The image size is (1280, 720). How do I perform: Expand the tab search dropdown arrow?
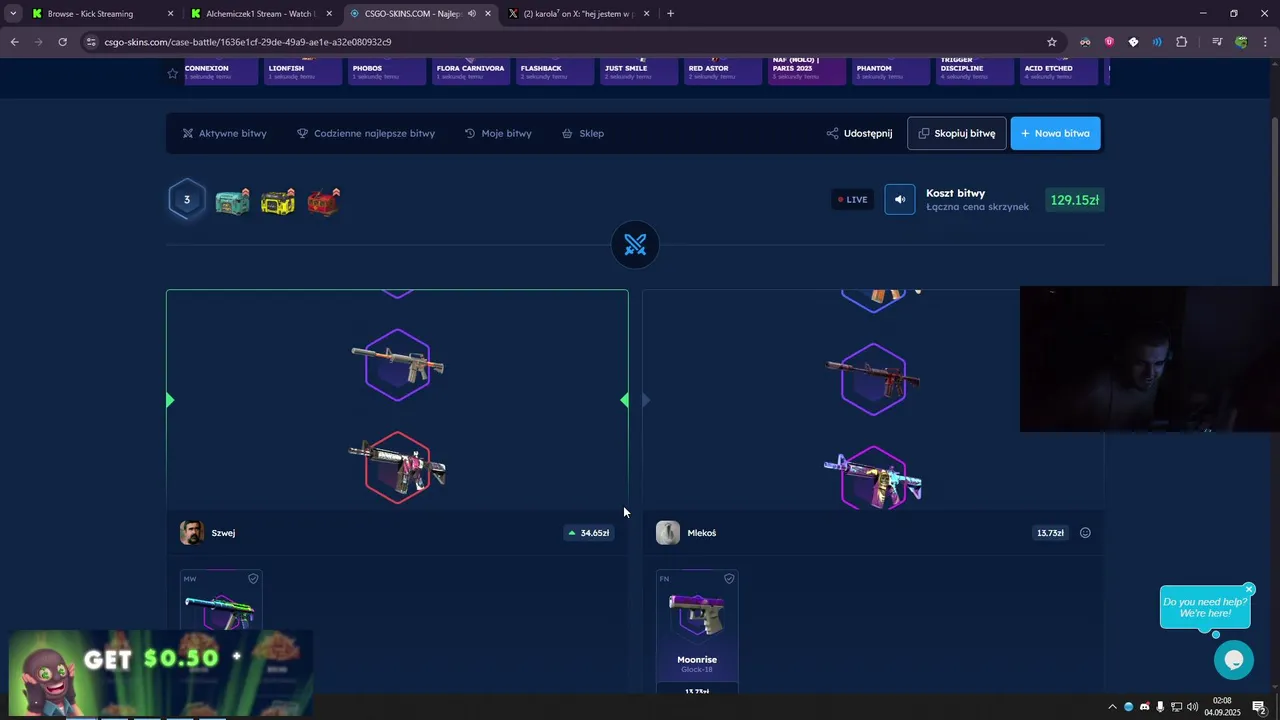[x=13, y=14]
